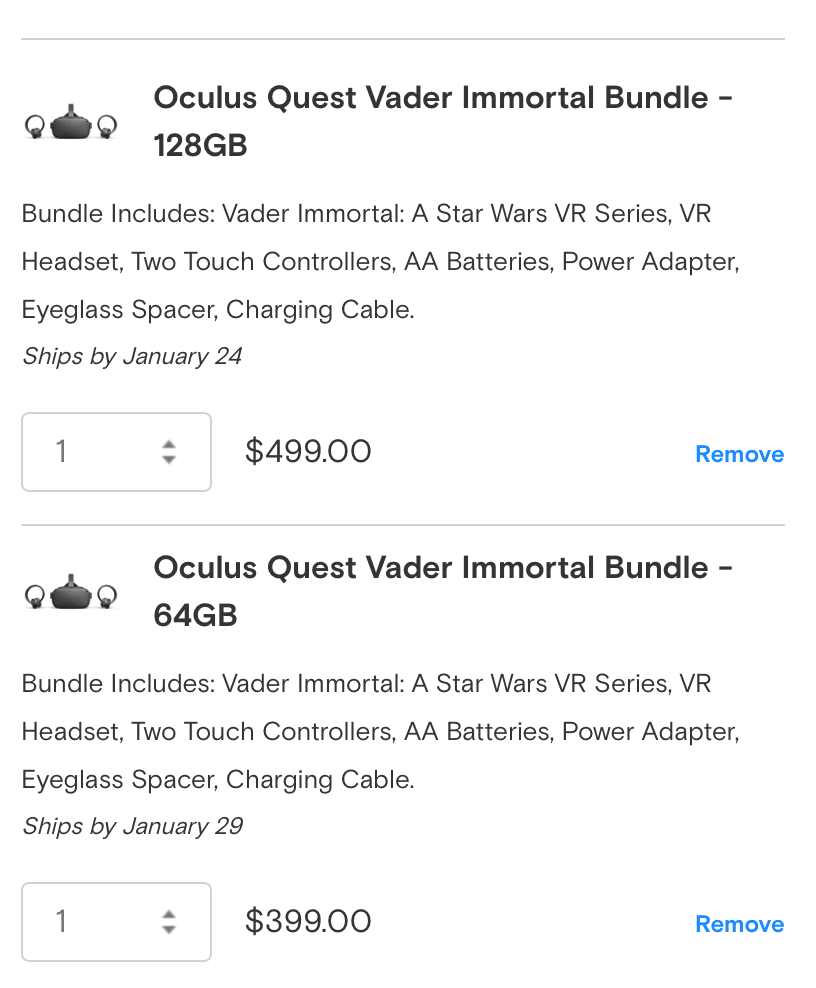Increase quantity of the 64GB bundle

pos(169,914)
